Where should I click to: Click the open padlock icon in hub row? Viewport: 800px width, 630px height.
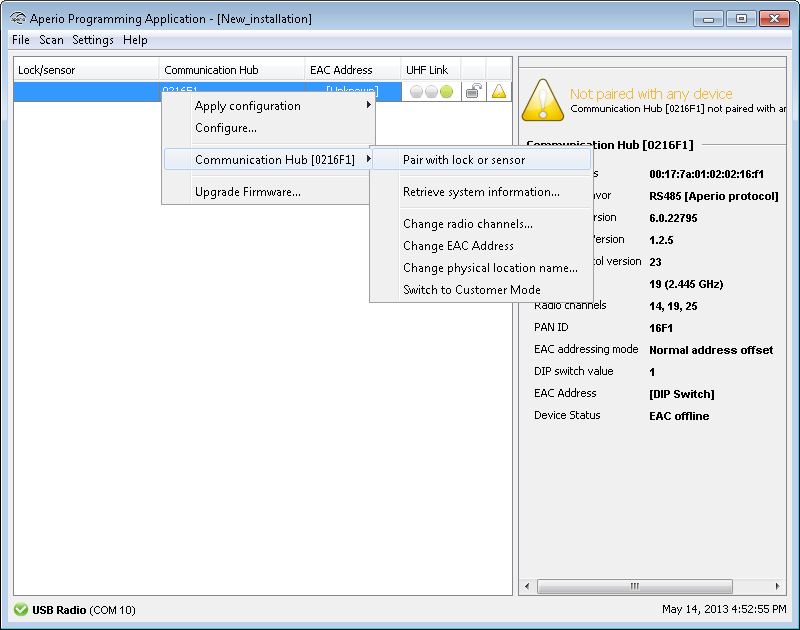tap(473, 91)
